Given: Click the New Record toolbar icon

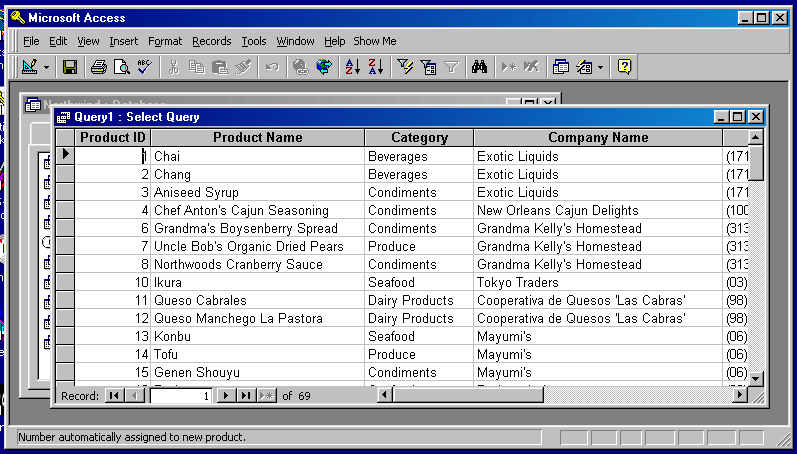Looking at the screenshot, I should 508,67.
